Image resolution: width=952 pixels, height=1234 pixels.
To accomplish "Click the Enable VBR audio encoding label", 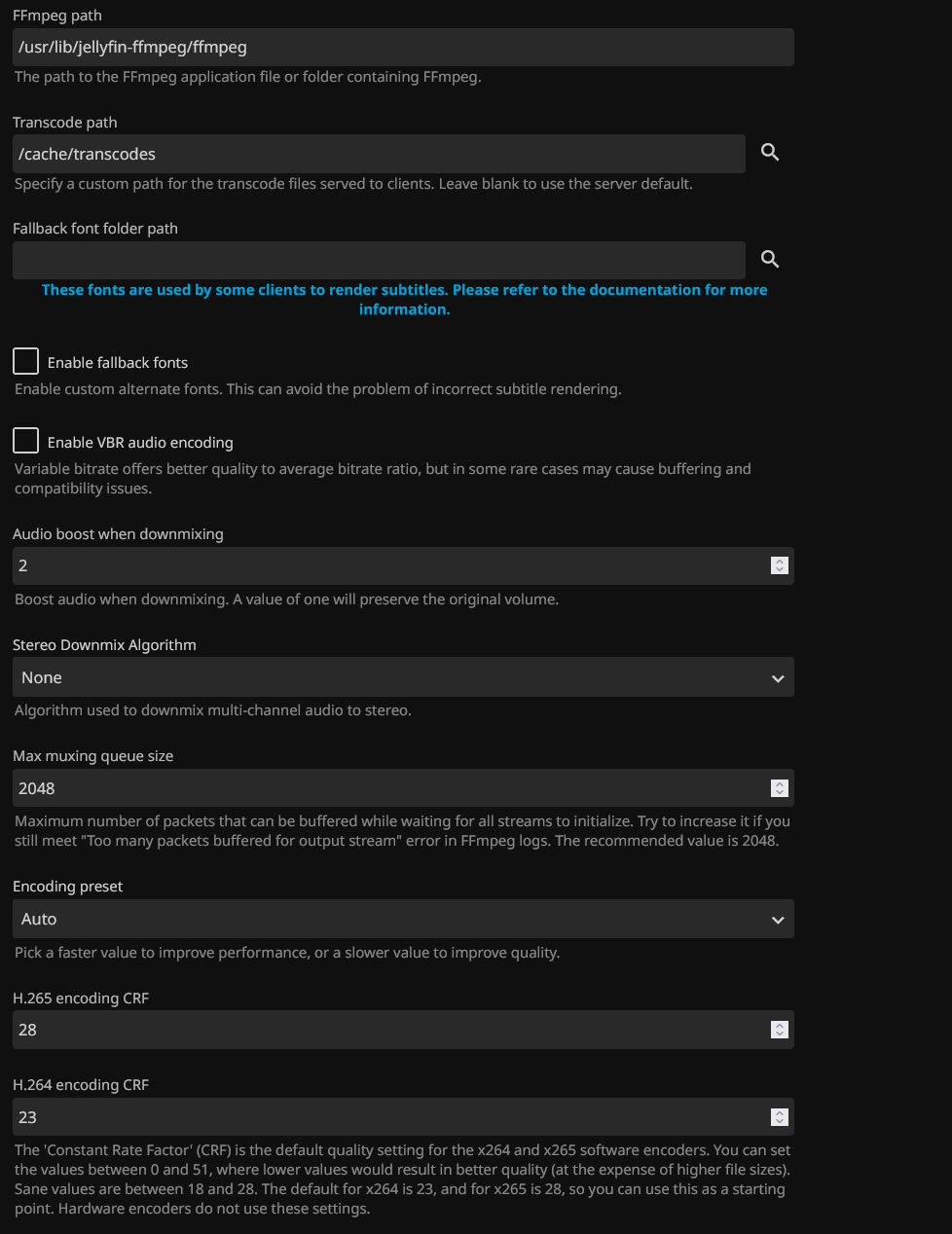I will tap(140, 443).
